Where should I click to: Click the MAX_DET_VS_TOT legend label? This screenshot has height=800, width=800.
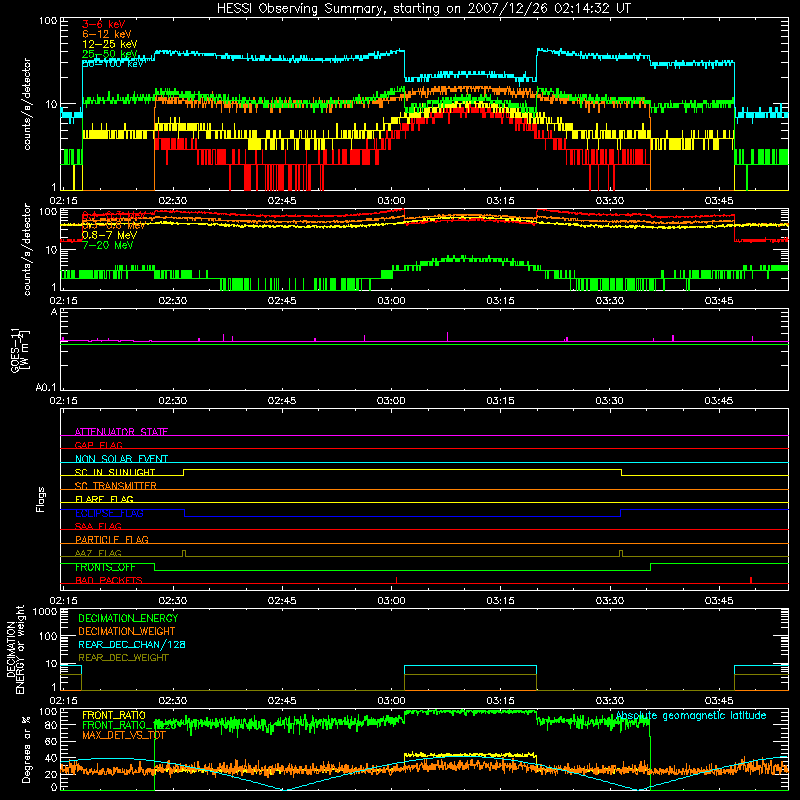point(123,735)
